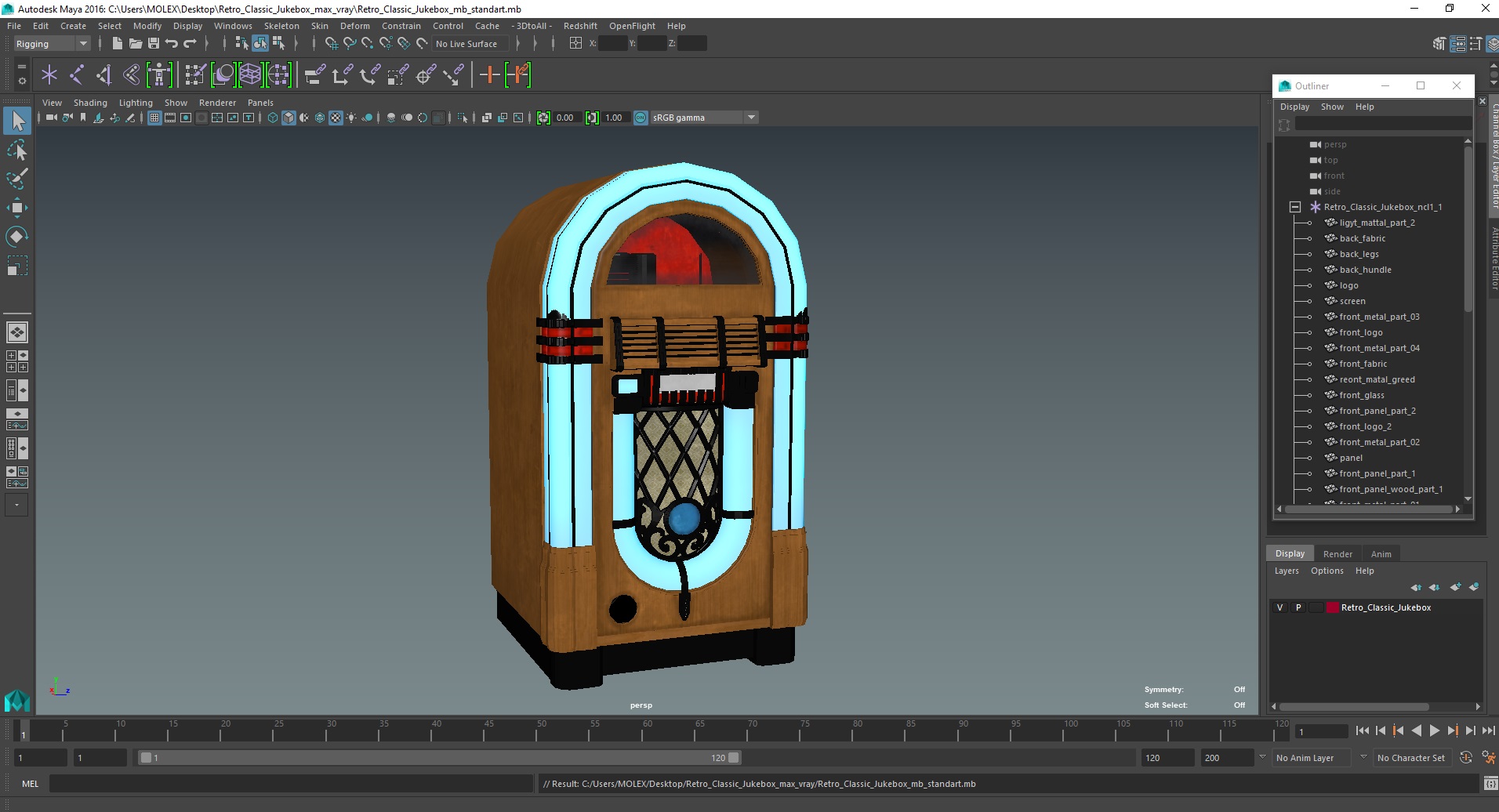The image size is (1499, 812).
Task: Open the shelf options gear menu
Action: [x=21, y=80]
